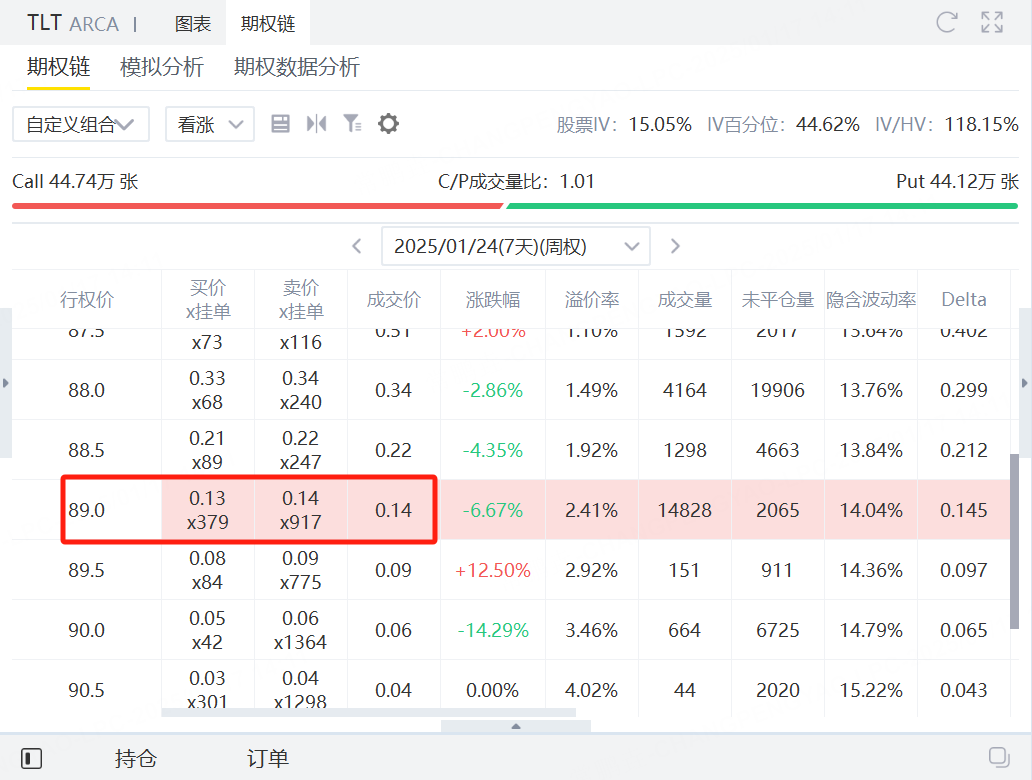Sort by 行权价 column header

pyautogui.click(x=87, y=299)
